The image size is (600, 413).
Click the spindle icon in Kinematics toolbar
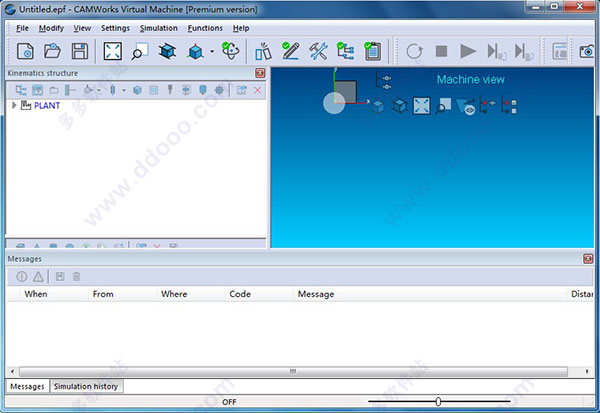[112, 90]
